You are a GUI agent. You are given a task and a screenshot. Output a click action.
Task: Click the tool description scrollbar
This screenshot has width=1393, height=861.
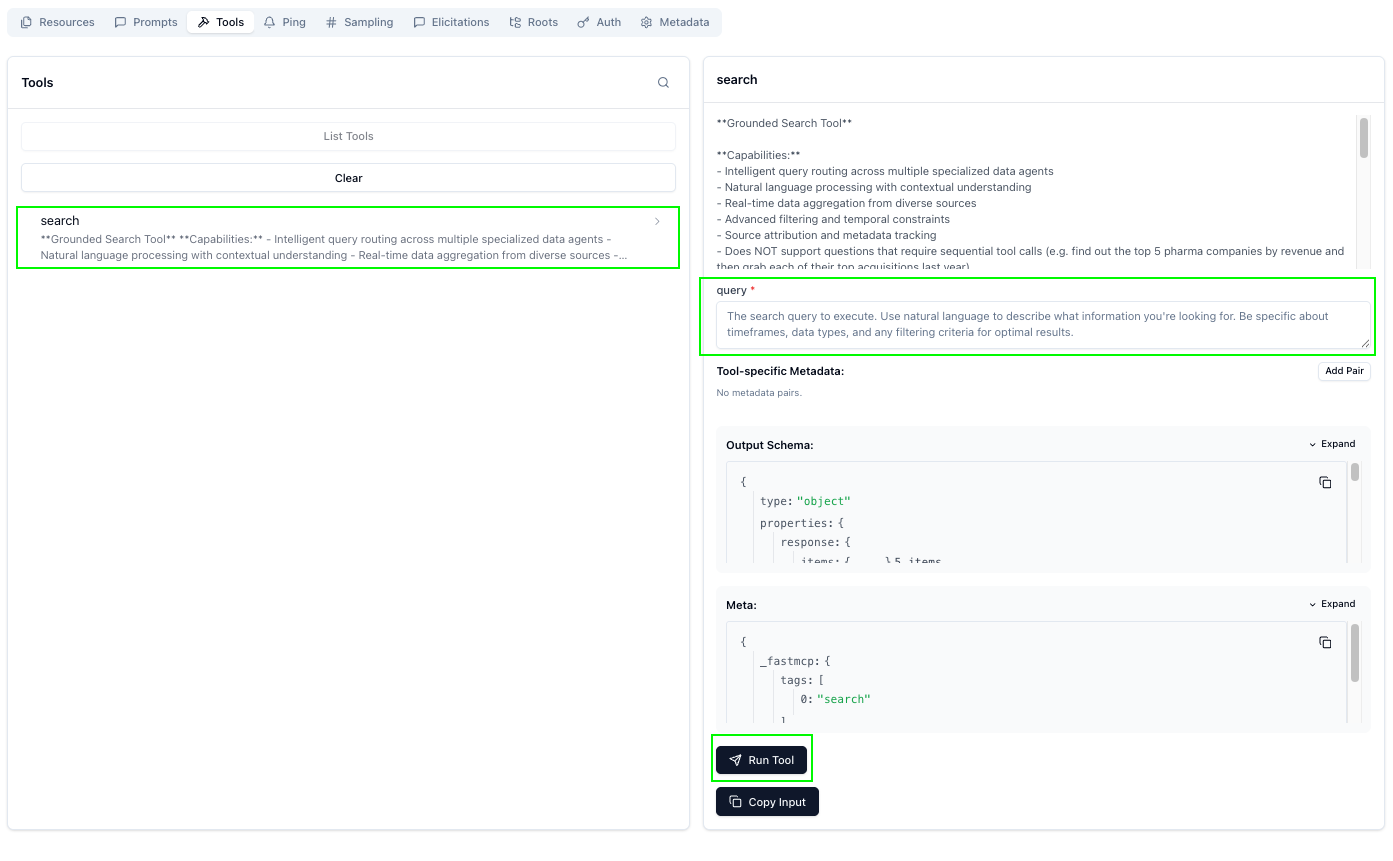click(x=1363, y=138)
